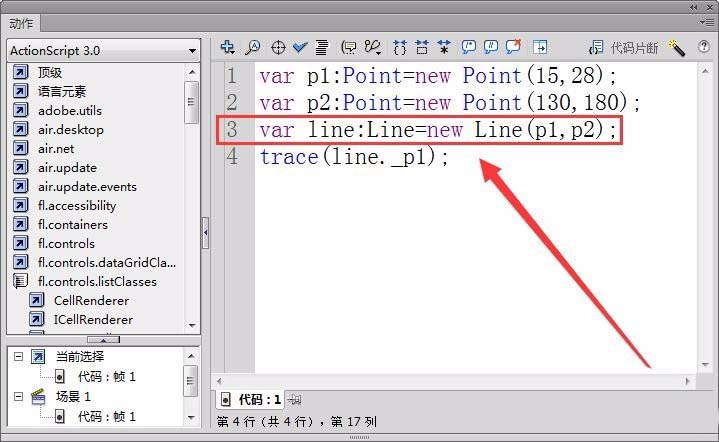Select the ICellRenderer interface entry

(93, 320)
